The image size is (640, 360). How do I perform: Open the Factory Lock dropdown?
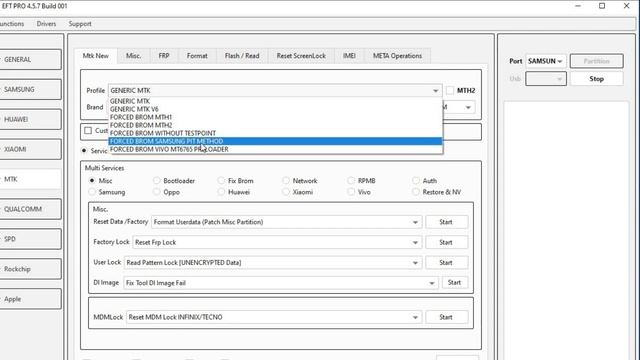[277, 242]
